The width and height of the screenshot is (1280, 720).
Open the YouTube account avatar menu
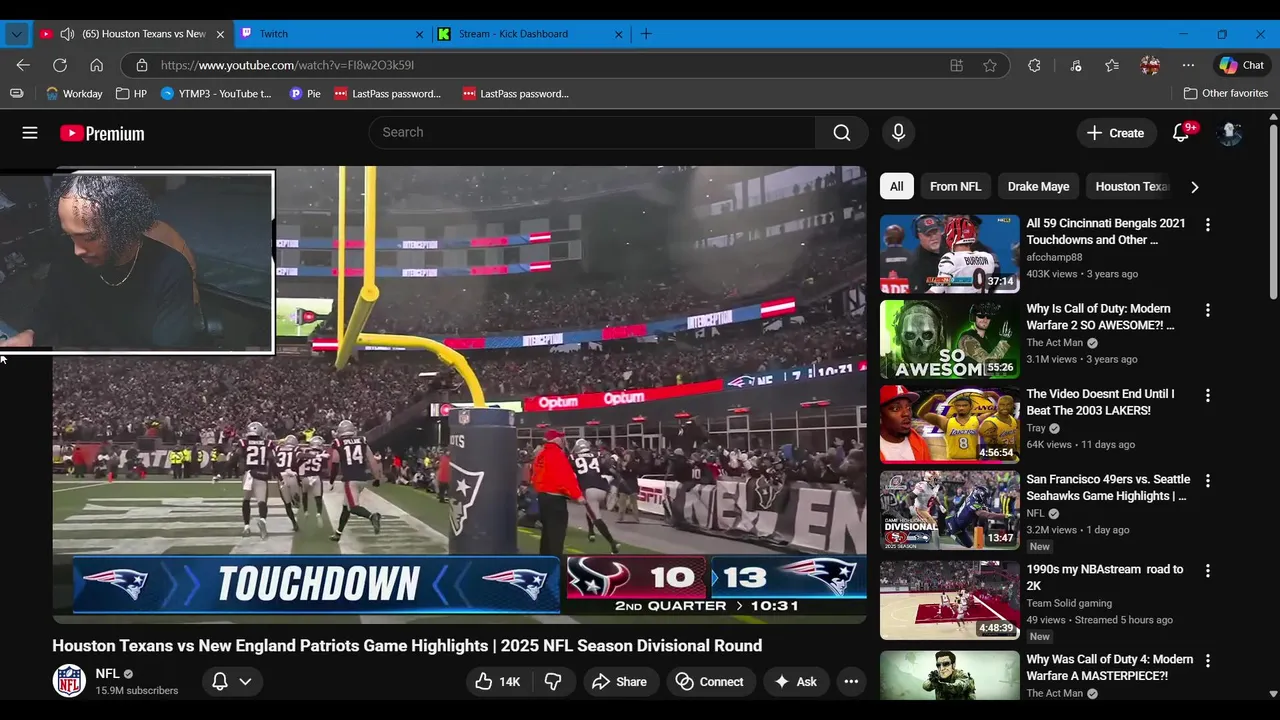[x=1230, y=133]
